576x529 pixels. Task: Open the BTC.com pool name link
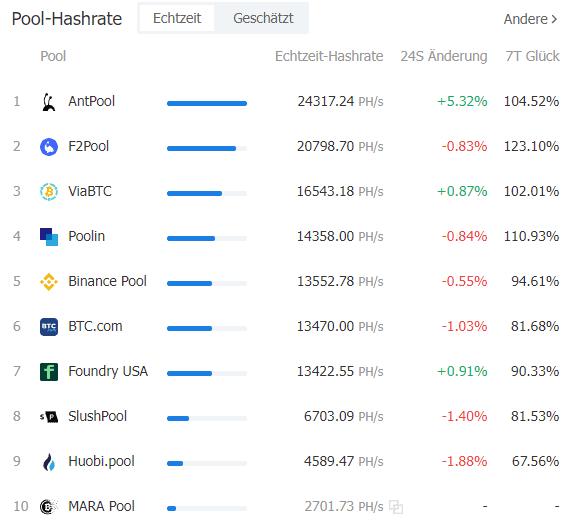pos(96,326)
